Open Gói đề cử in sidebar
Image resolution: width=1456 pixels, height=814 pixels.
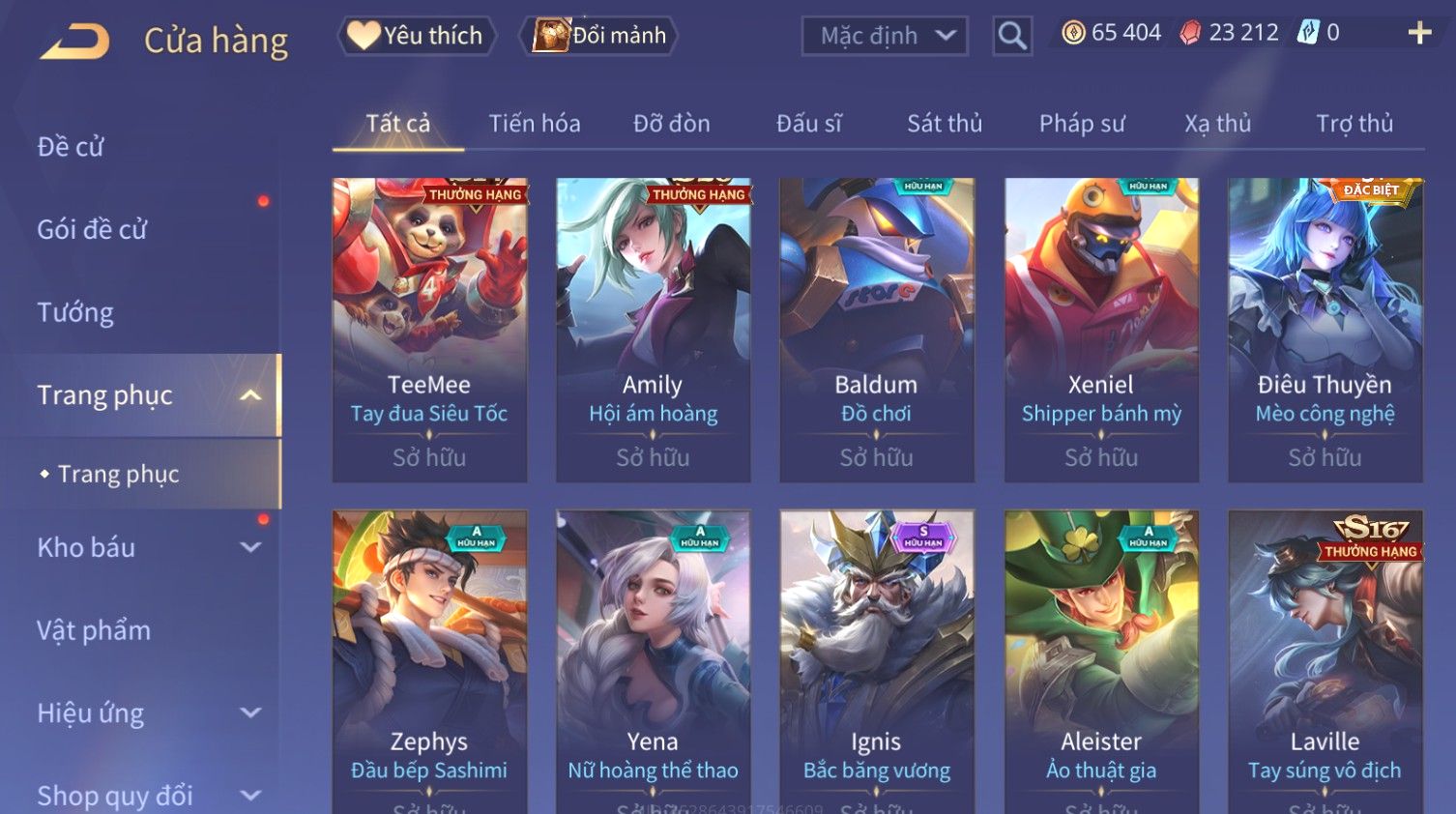92,230
